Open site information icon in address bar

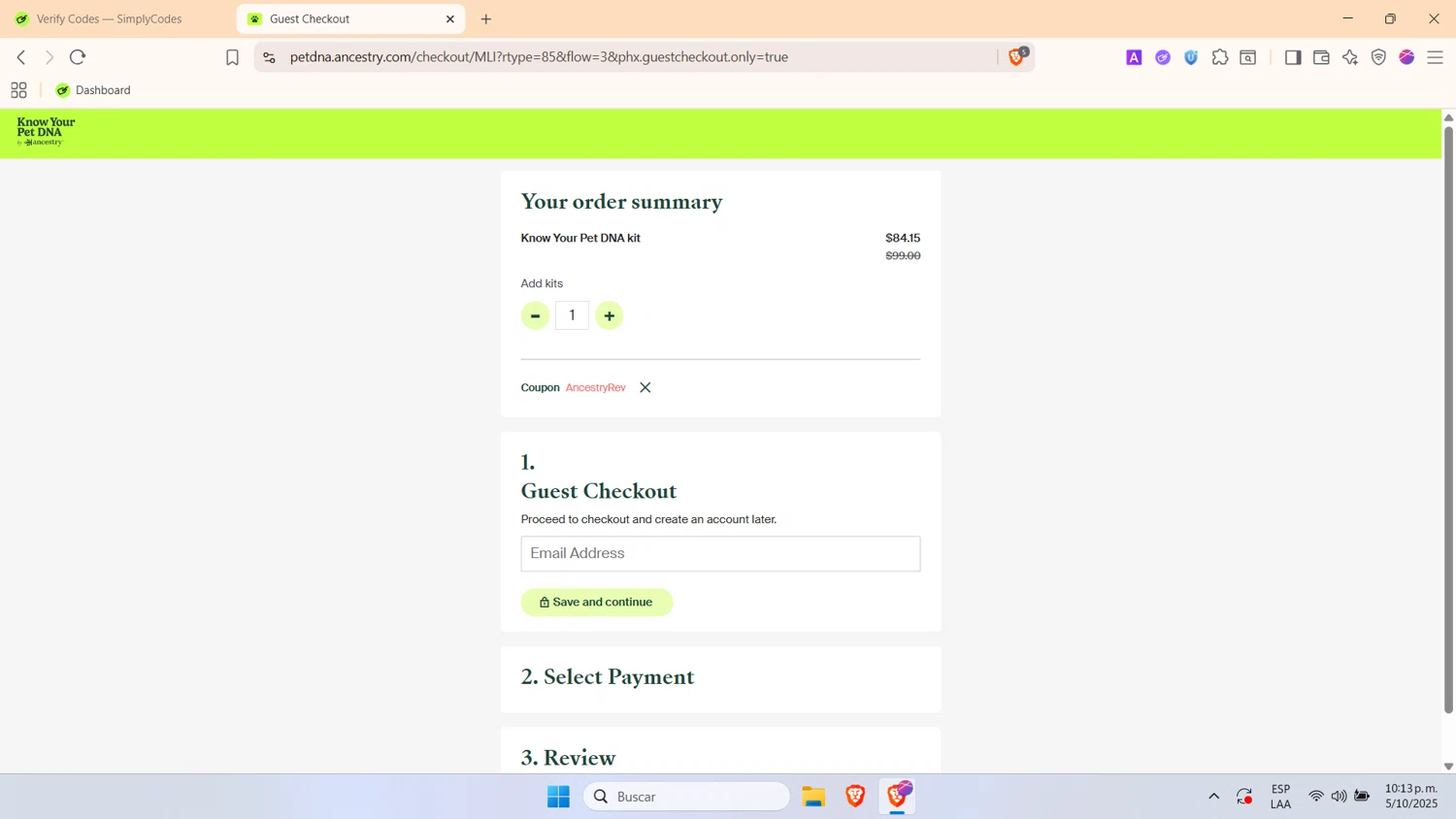[270, 57]
